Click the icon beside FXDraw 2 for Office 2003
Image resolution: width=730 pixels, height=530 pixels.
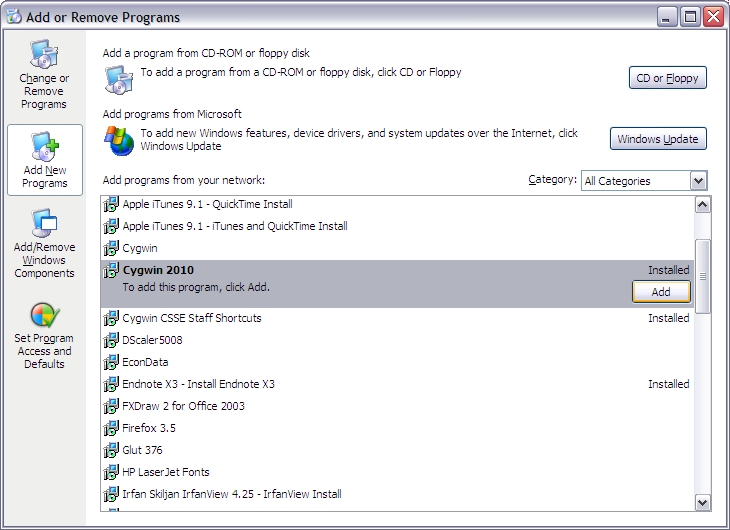click(x=111, y=406)
